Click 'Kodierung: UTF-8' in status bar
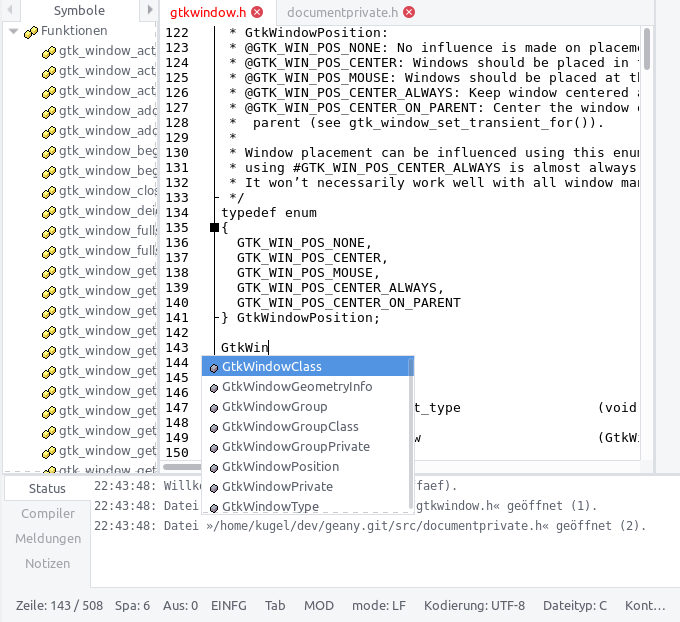680x622 pixels. (x=474, y=606)
